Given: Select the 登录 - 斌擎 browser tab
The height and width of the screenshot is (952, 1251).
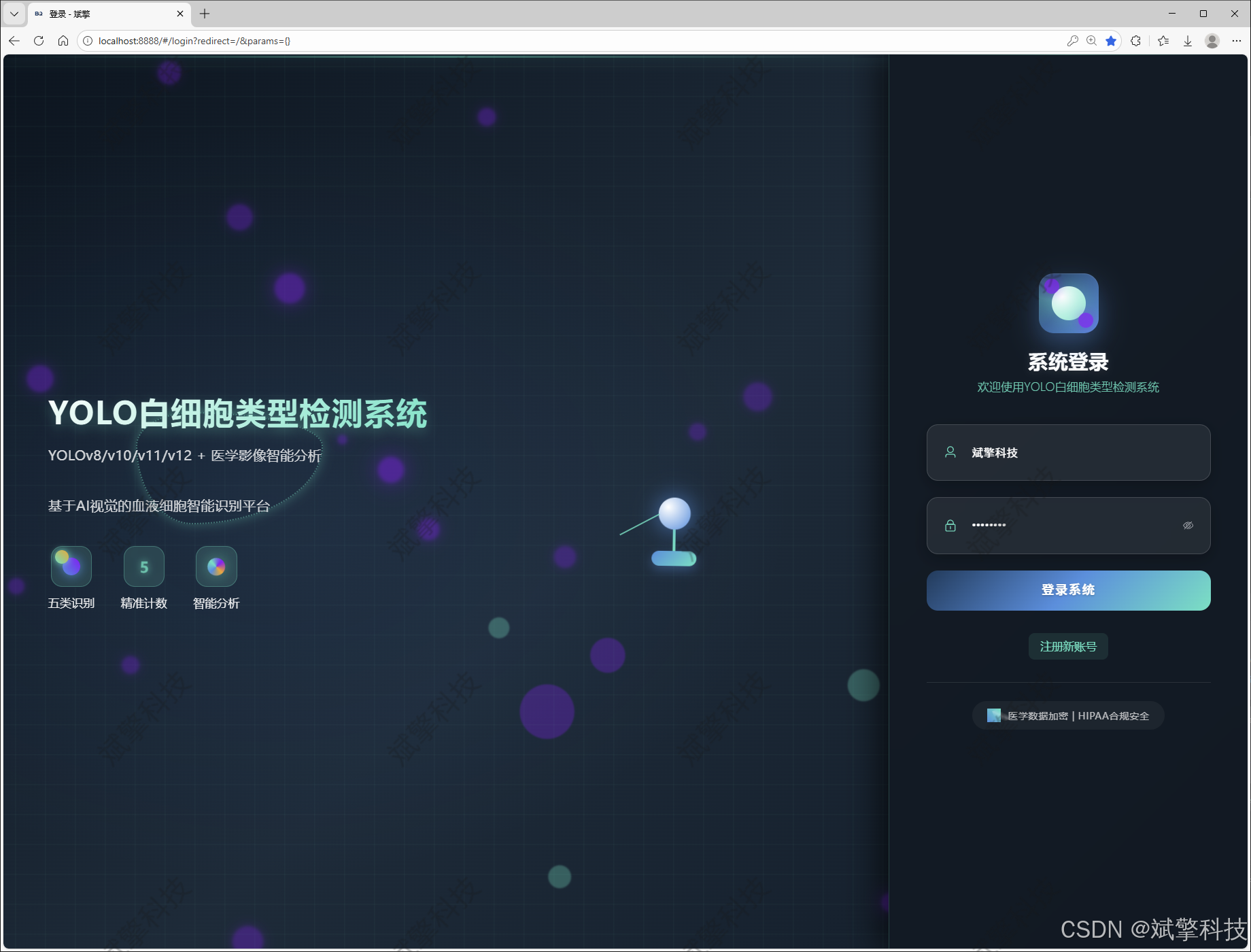Looking at the screenshot, I should (109, 14).
